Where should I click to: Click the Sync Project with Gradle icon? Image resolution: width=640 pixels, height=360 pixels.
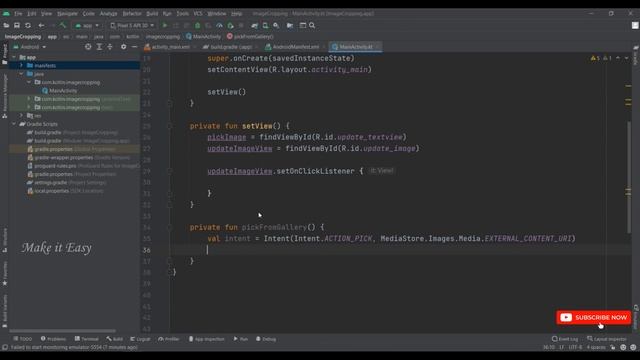coord(255,25)
